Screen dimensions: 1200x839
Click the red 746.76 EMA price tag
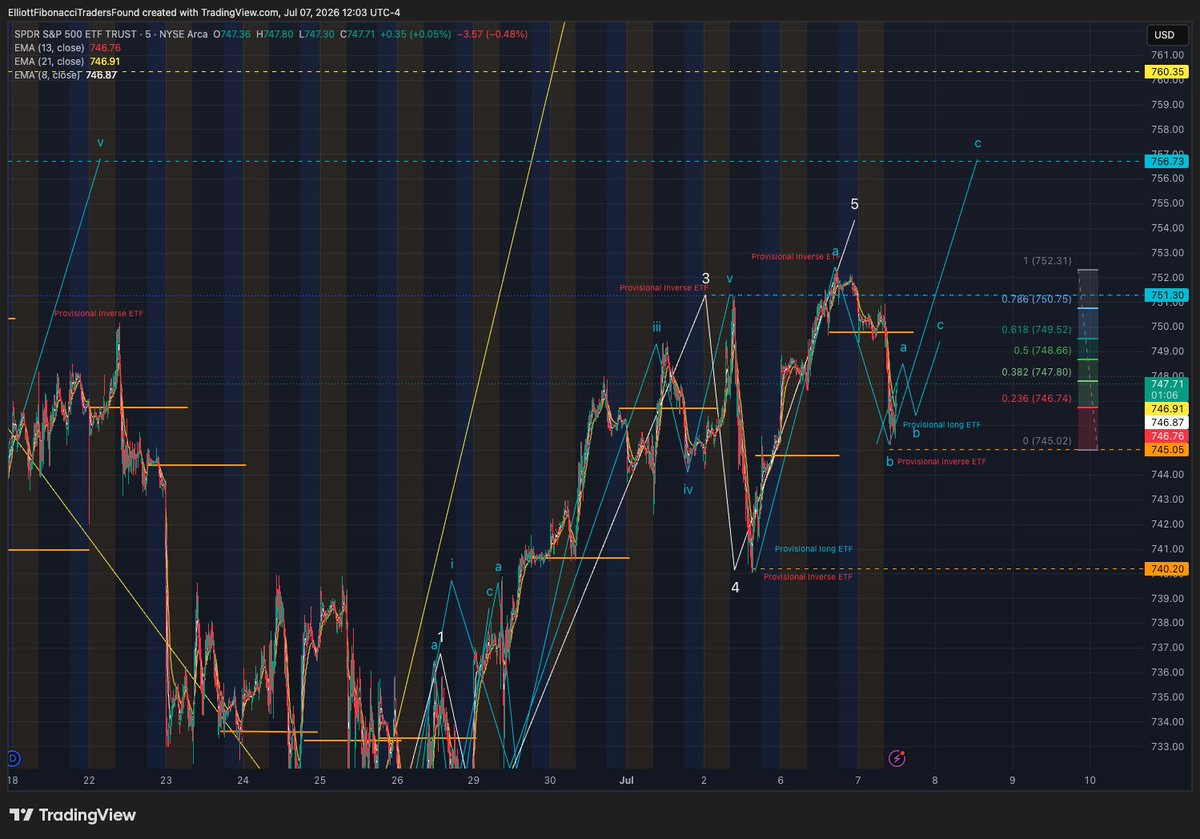click(x=1167, y=437)
